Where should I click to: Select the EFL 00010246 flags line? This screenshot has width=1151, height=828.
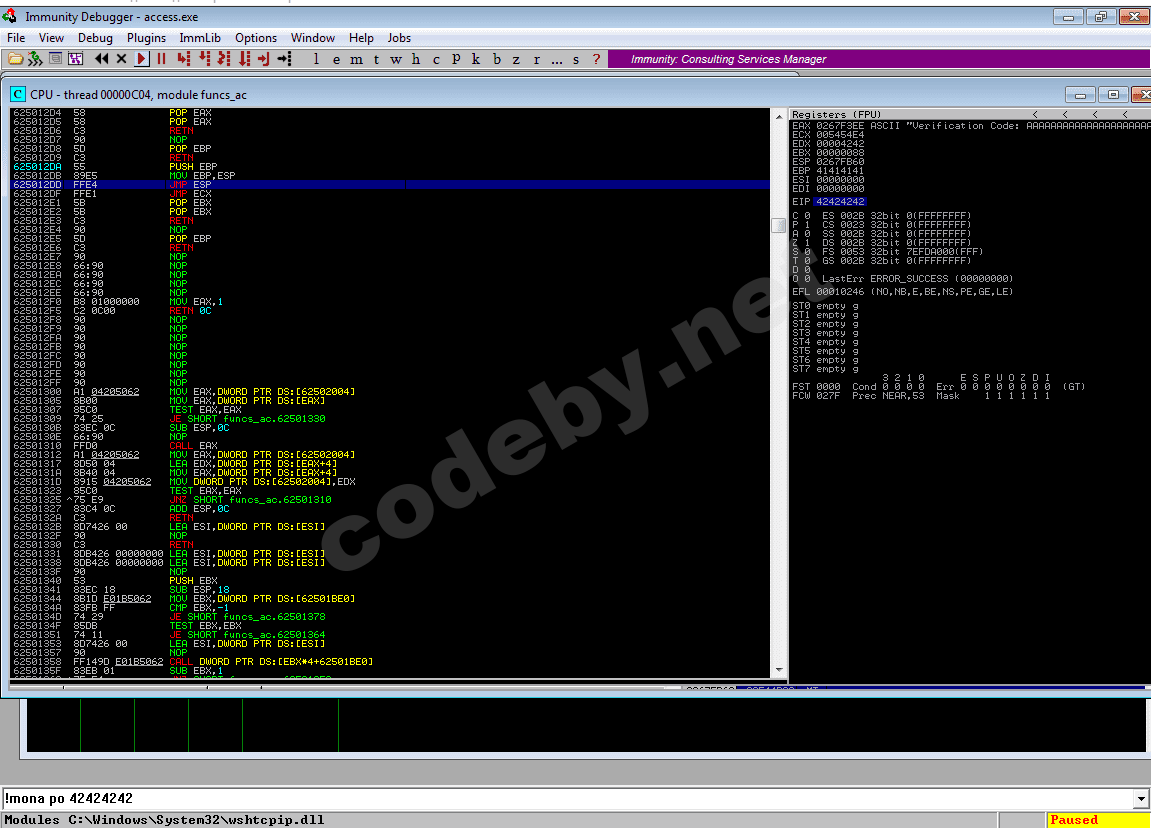[902, 291]
